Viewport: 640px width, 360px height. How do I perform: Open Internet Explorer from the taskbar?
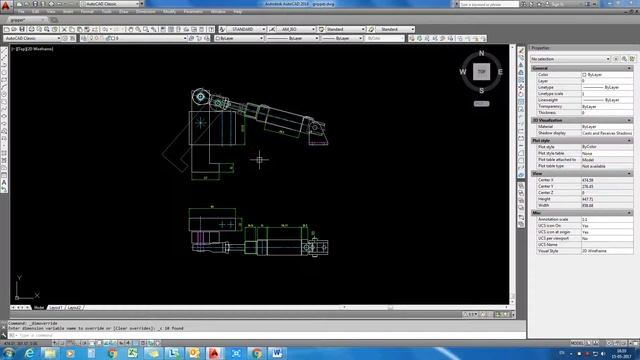pyautogui.click(x=29, y=353)
